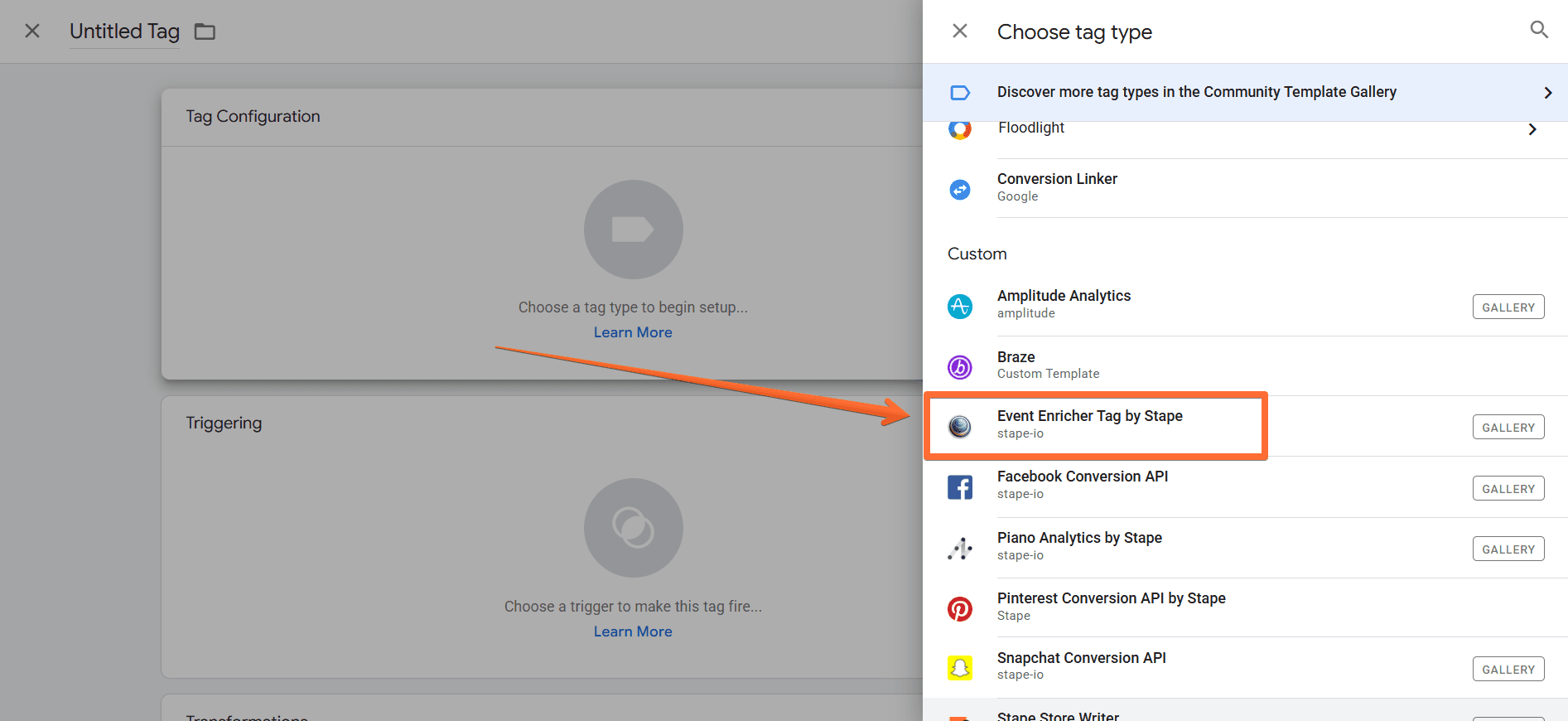
Task: Click GALLERY badge for Facebook Conversion API
Action: pyautogui.click(x=1508, y=488)
